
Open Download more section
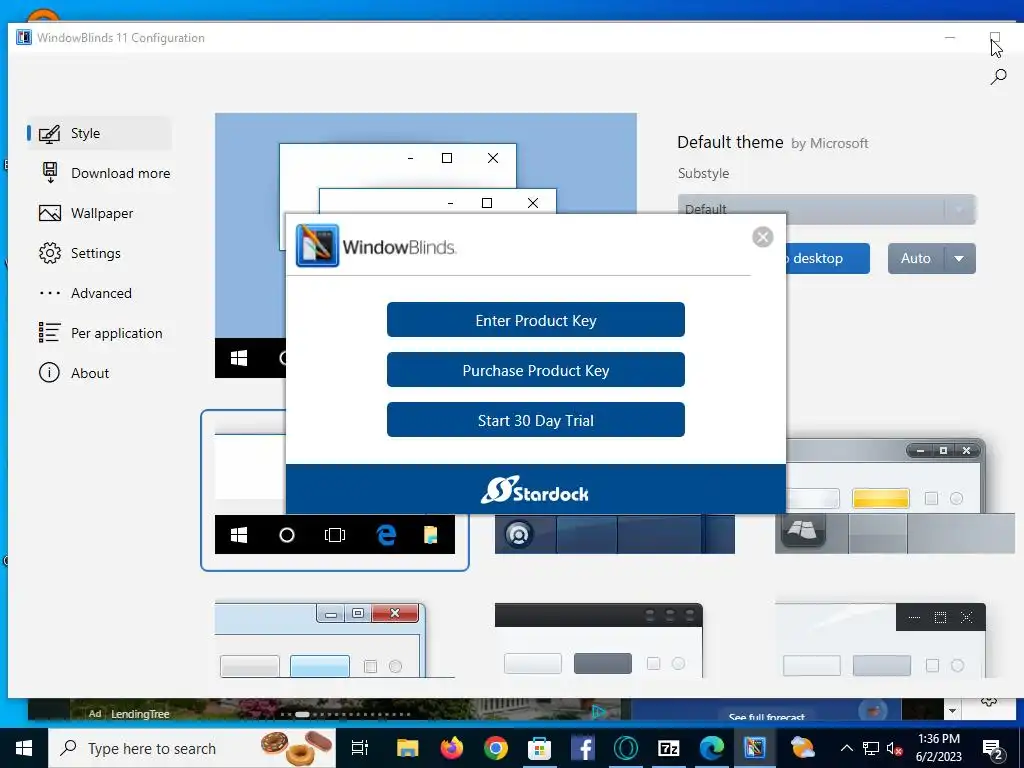tap(99, 173)
